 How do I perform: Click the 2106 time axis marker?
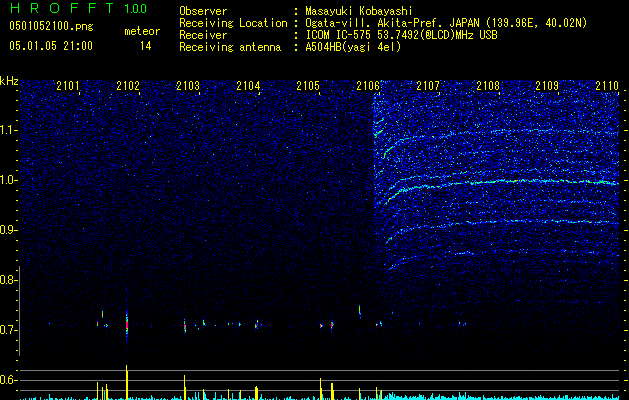tap(368, 85)
